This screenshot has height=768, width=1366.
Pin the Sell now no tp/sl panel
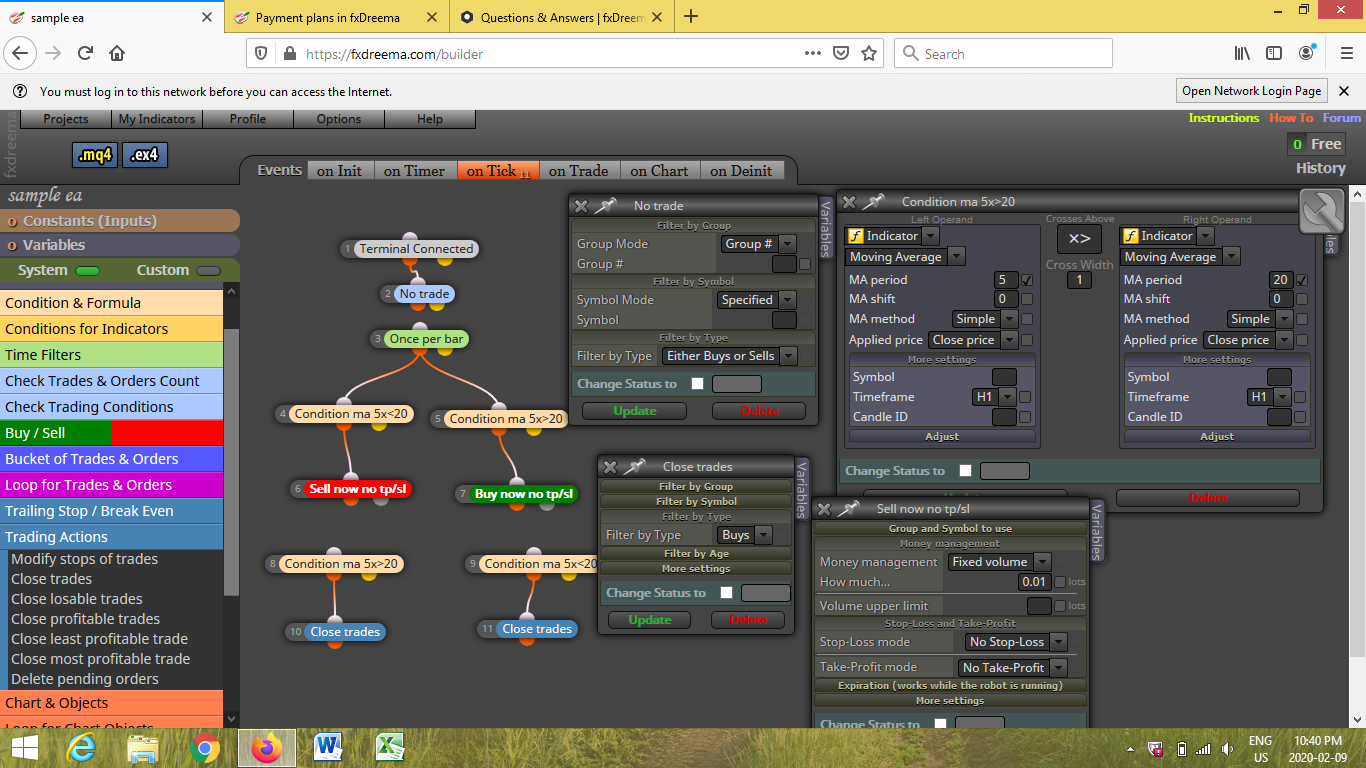pyautogui.click(x=849, y=508)
